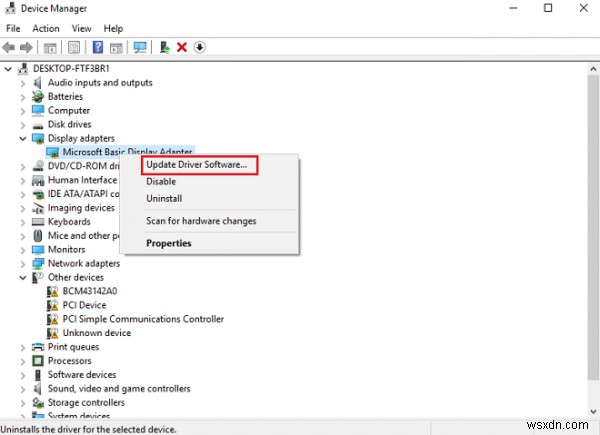This screenshot has height=435, width=600.
Task: Click the show/hide console tree toolbar icon
Action: (x=50, y=48)
